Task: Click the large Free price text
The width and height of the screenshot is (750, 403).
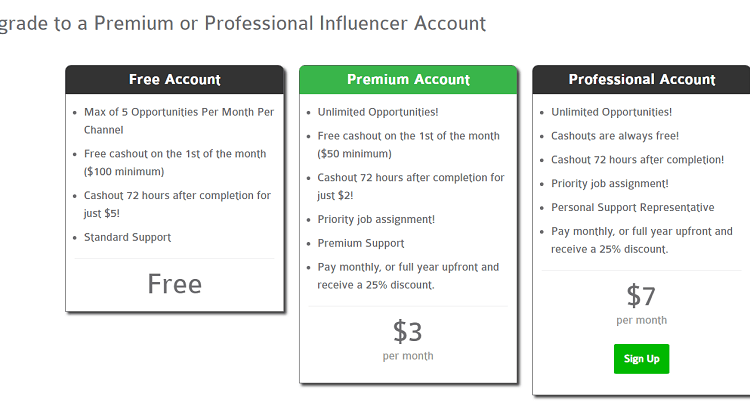Action: [175, 284]
